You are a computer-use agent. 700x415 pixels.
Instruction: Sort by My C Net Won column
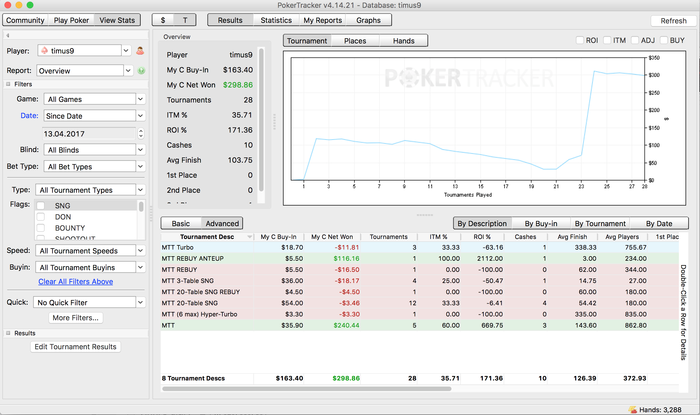click(x=332, y=237)
